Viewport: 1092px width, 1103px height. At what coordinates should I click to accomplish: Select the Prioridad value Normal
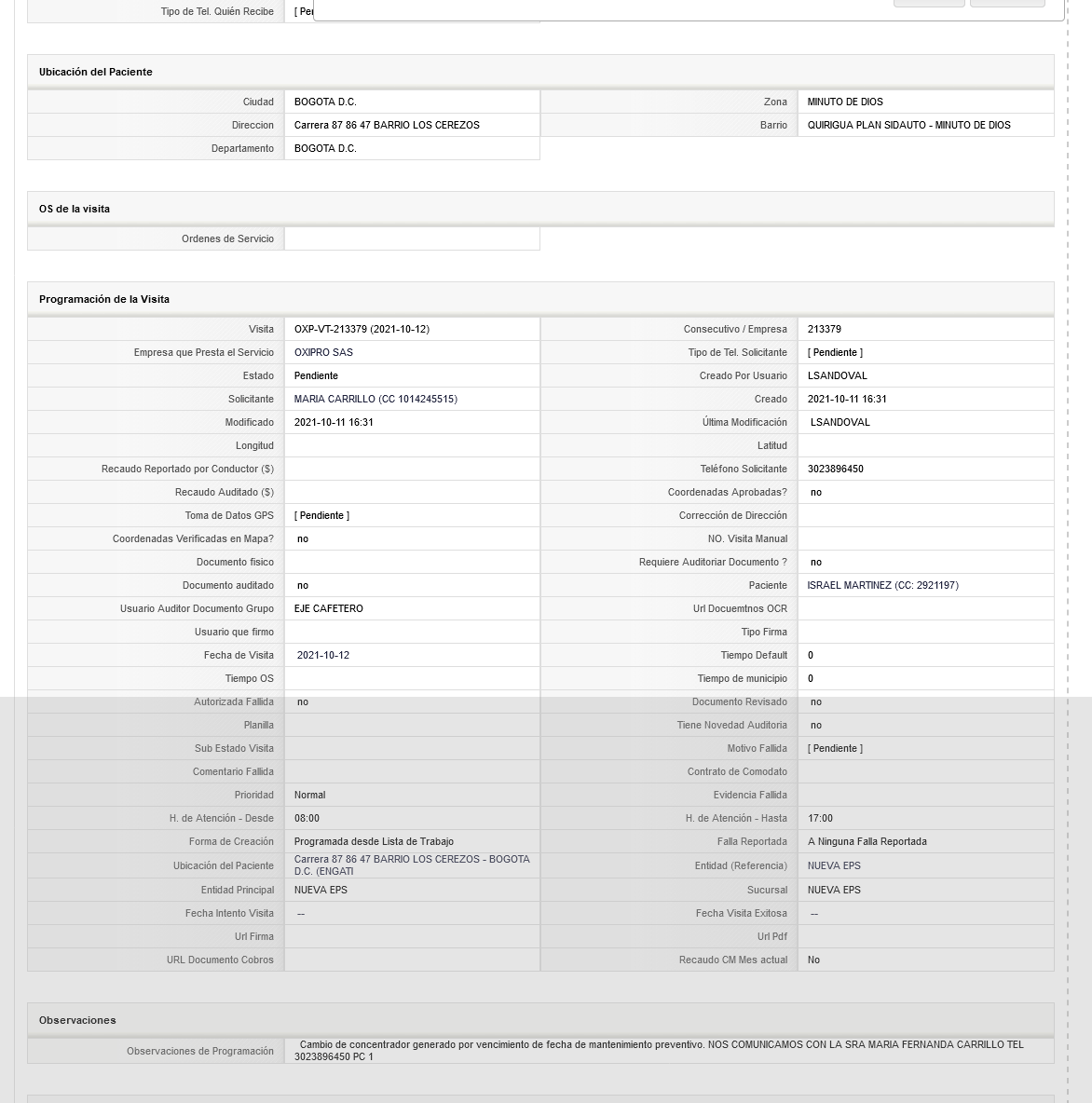click(x=309, y=795)
